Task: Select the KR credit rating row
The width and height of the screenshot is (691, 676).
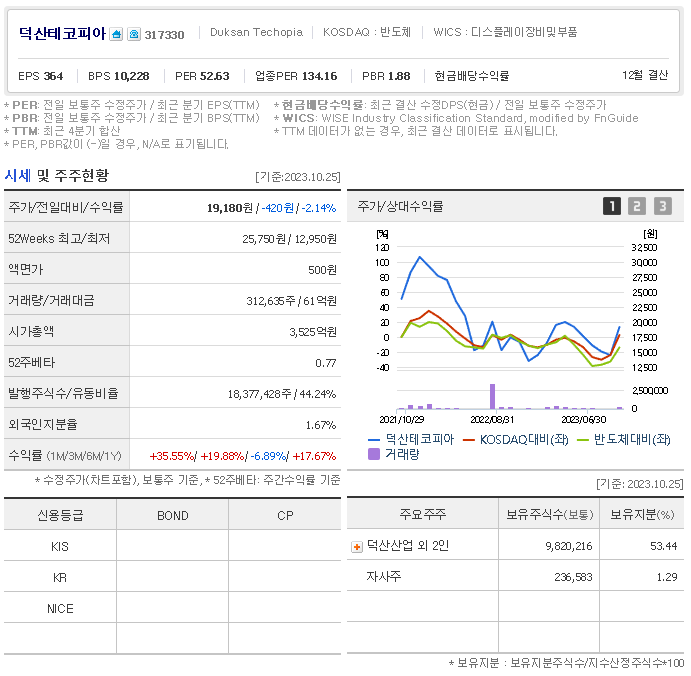Action: (172, 577)
